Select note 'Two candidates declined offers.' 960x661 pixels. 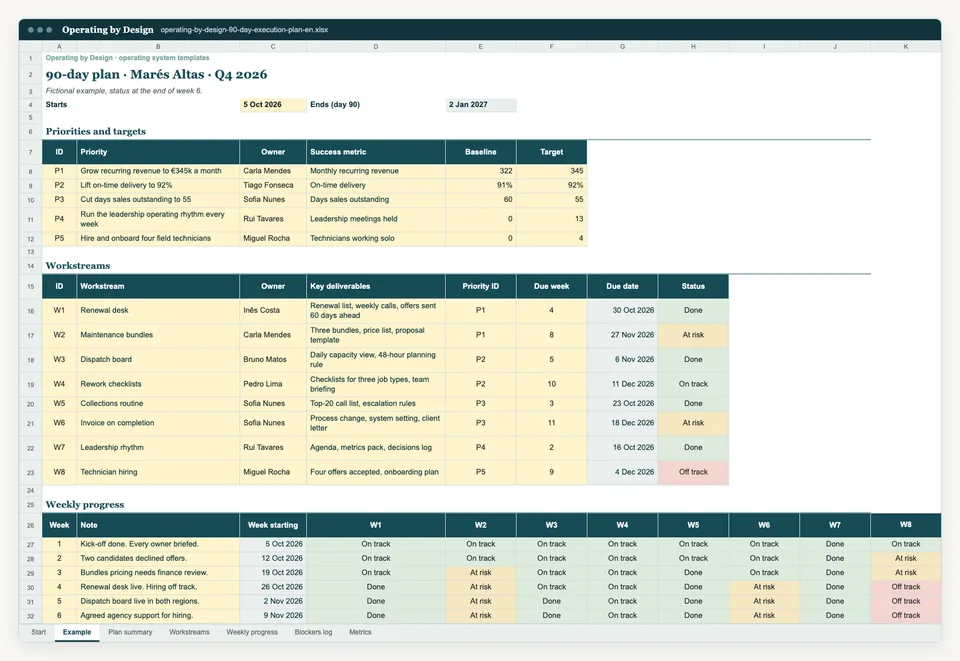click(158, 559)
